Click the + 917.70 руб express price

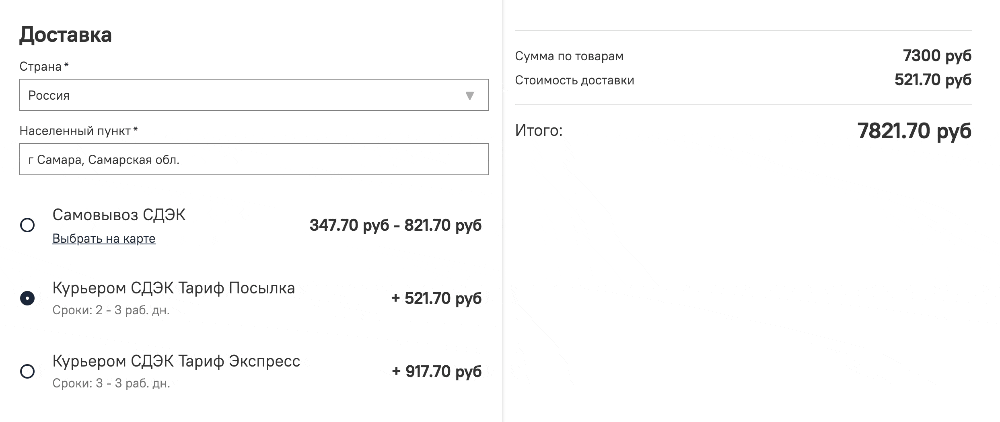pyautogui.click(x=436, y=372)
